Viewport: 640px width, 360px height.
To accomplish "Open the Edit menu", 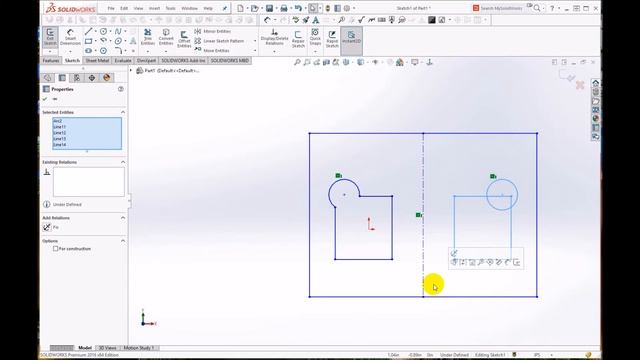I will [124, 8].
